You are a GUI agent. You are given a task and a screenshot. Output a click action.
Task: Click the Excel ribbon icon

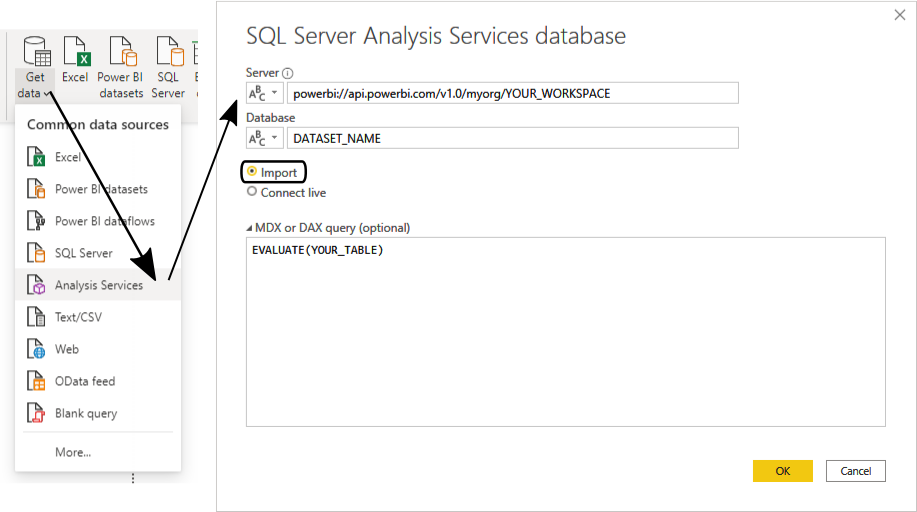(77, 51)
